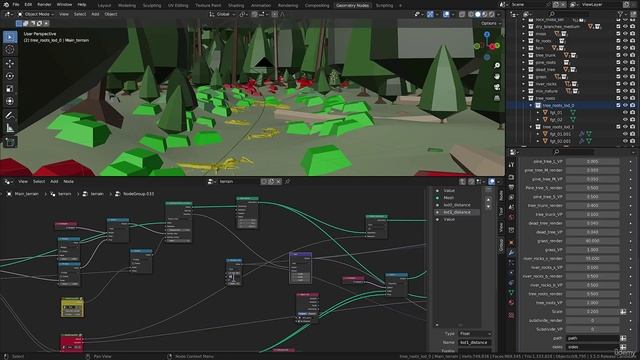Click the outliner search field
The height and width of the screenshot is (360, 640).
[571, 14]
